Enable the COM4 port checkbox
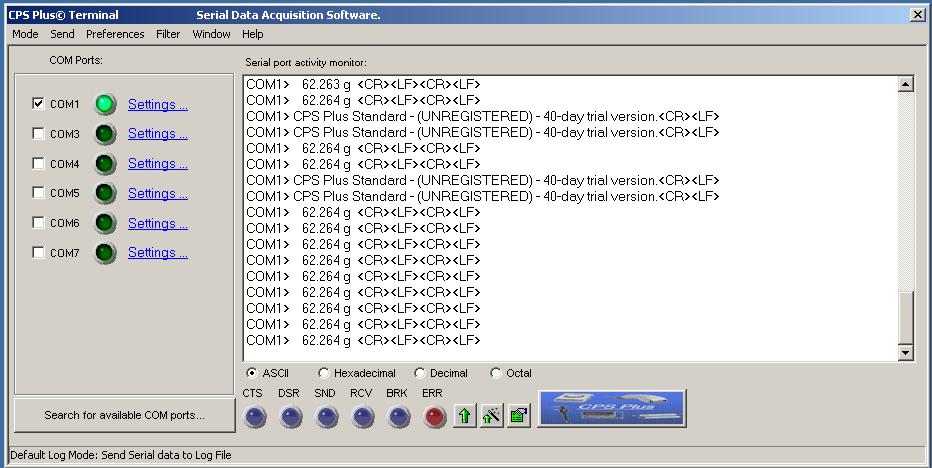The width and height of the screenshot is (932, 468). (39, 164)
